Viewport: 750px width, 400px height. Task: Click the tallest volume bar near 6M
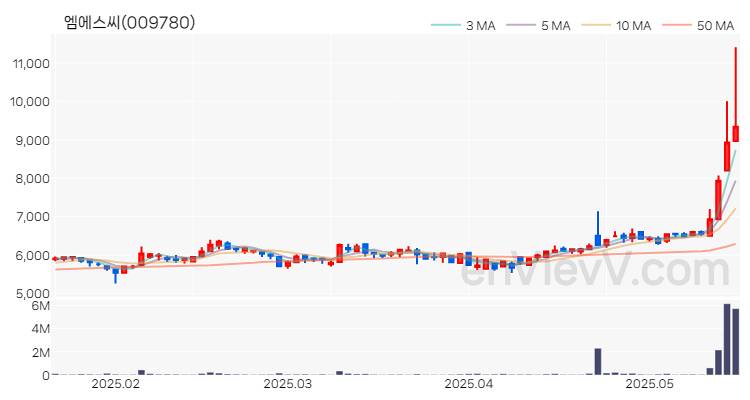[727, 339]
